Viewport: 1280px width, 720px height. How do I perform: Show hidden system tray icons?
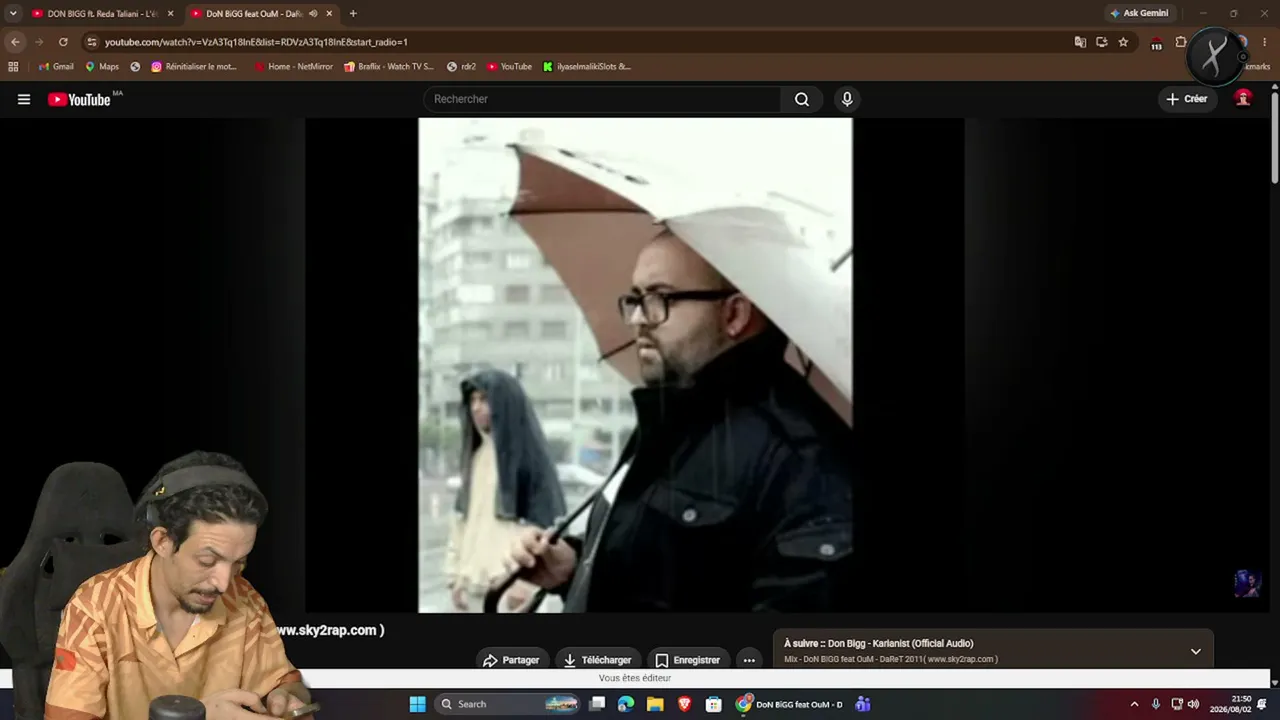coord(1134,704)
